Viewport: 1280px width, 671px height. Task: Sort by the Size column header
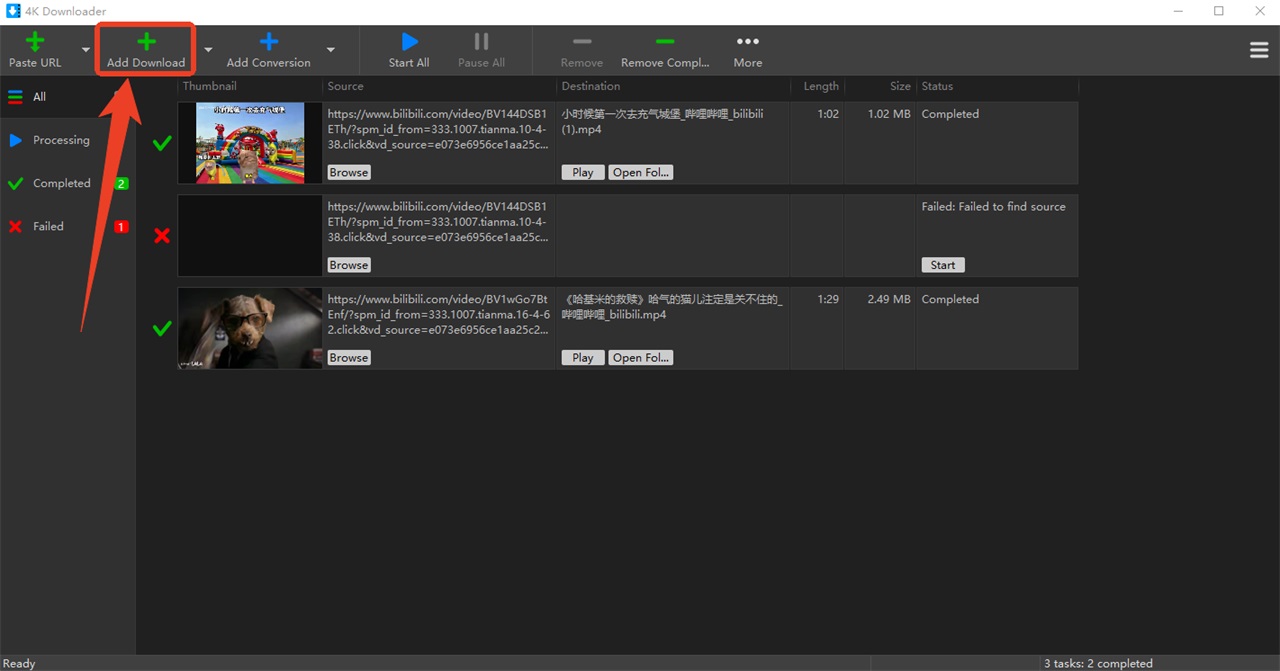(880, 86)
